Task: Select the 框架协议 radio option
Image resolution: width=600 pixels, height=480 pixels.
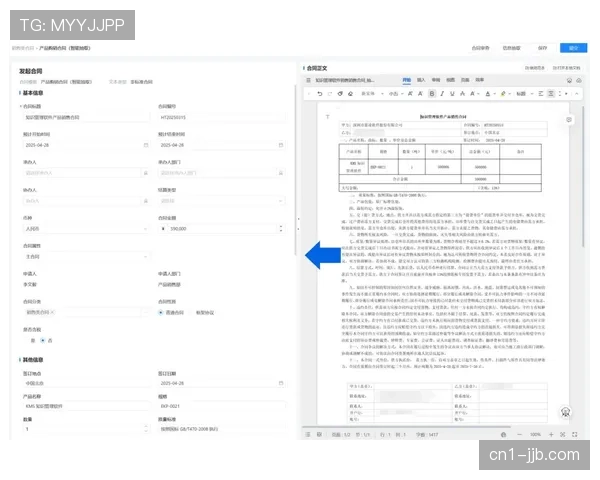Action: click(x=194, y=312)
